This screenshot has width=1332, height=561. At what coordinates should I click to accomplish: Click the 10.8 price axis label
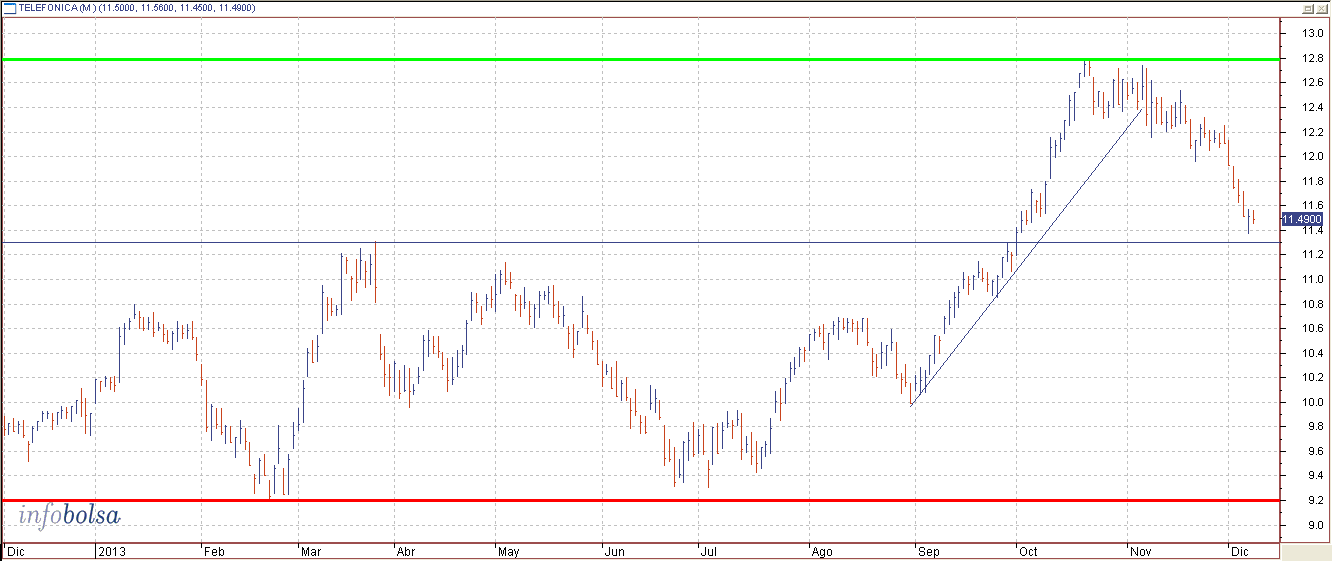[1312, 304]
